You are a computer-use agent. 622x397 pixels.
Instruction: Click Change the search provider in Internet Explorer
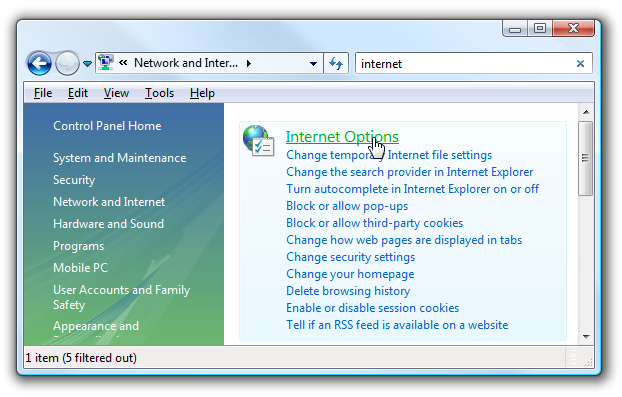tap(409, 172)
